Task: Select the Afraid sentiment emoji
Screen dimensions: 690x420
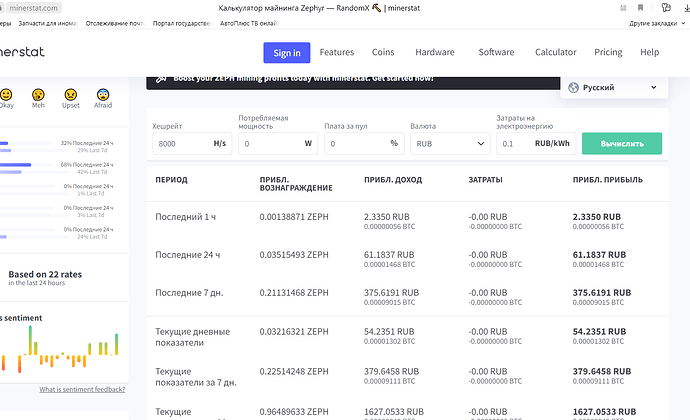Action: [x=103, y=95]
